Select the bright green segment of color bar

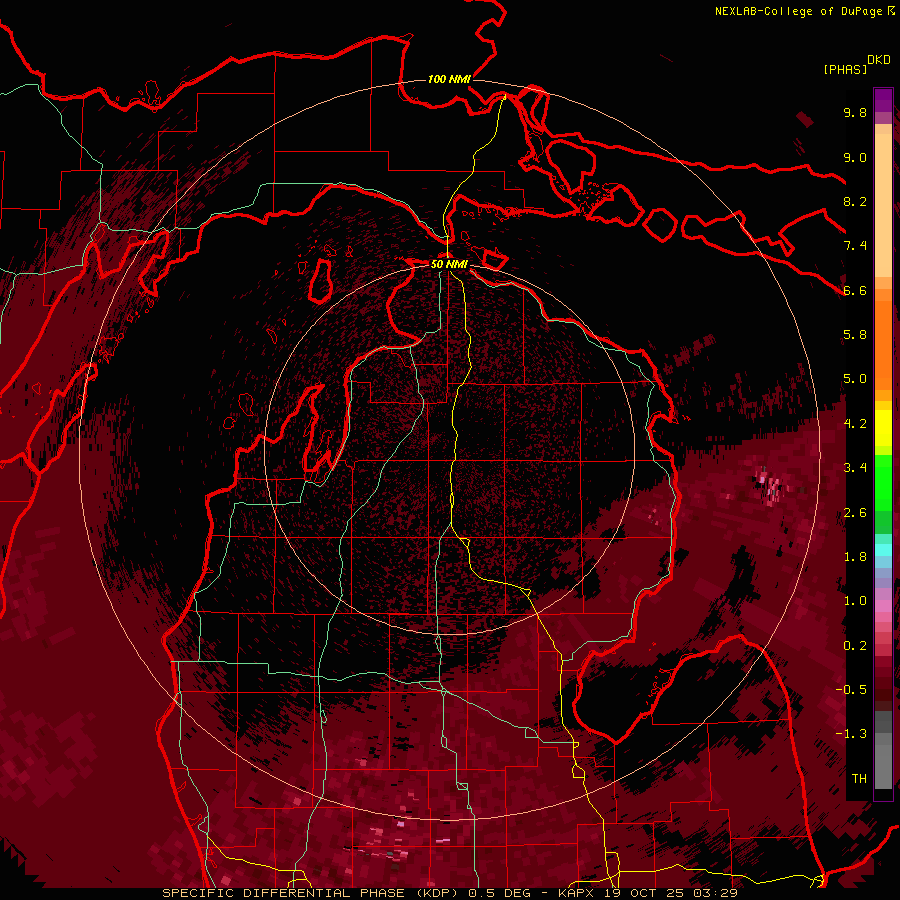883,484
